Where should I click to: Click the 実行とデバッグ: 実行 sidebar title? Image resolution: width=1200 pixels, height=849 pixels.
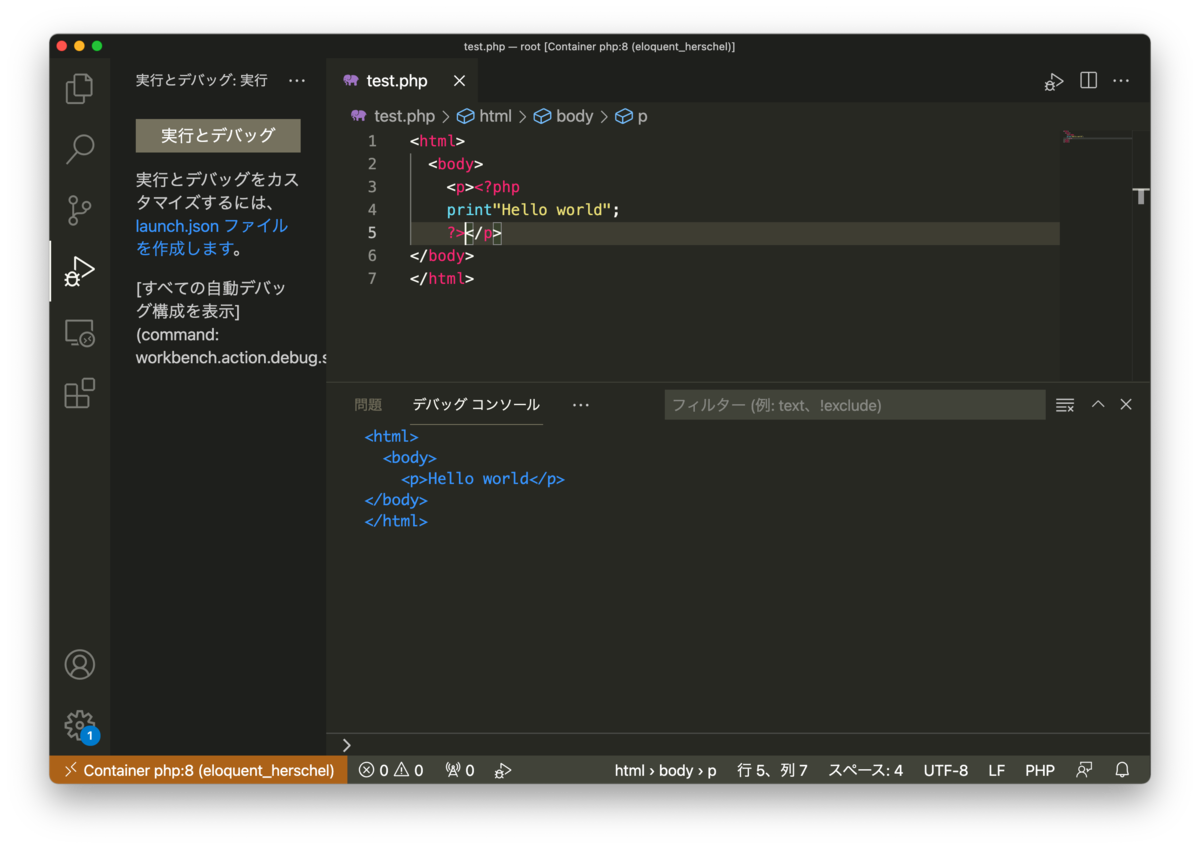[202, 81]
